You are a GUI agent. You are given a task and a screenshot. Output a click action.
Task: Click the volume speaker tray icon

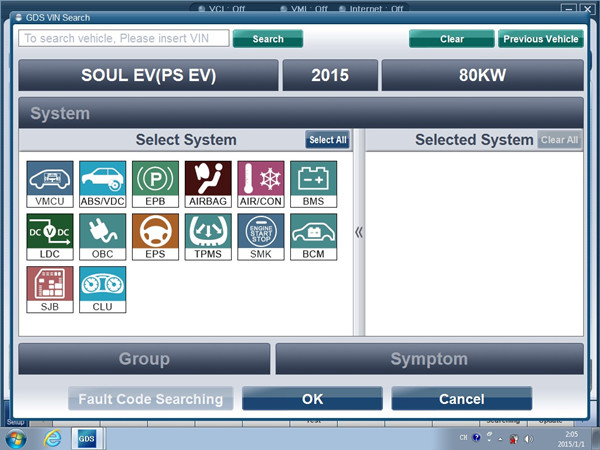[x=528, y=439]
